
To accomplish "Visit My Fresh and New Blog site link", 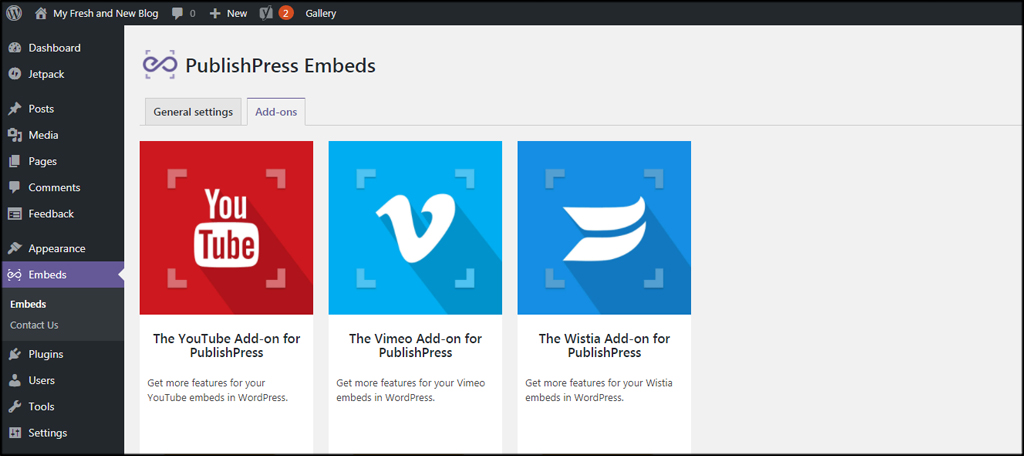I will coord(106,13).
